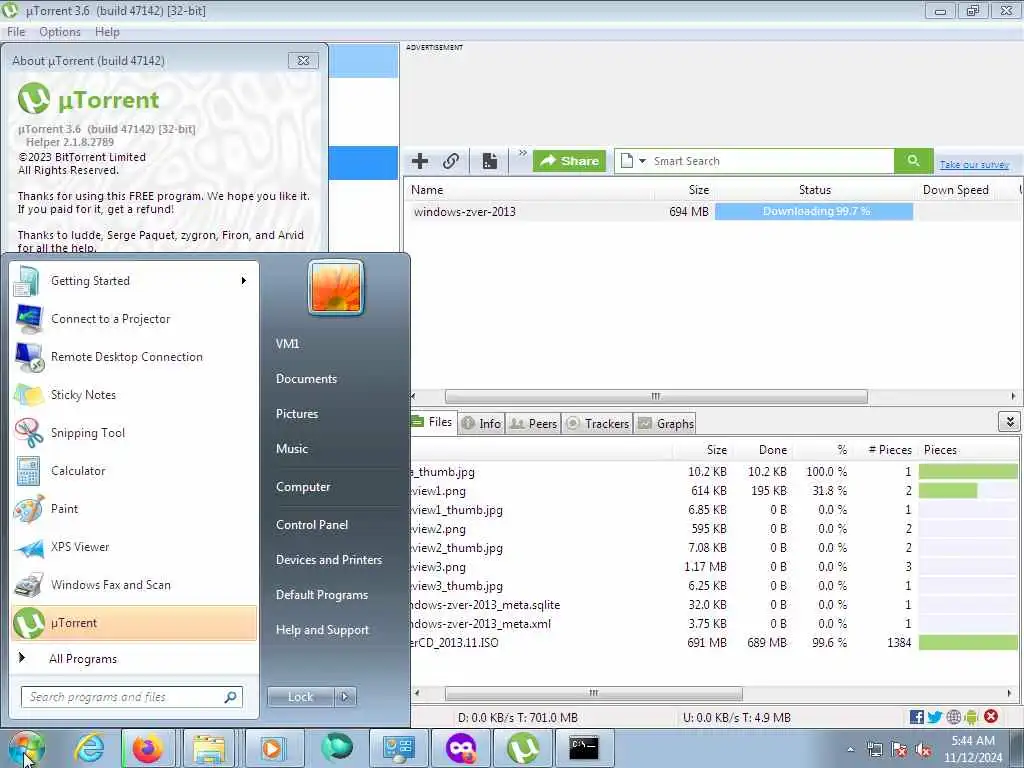
Task: Sort torrents by Size column header
Action: point(698,190)
